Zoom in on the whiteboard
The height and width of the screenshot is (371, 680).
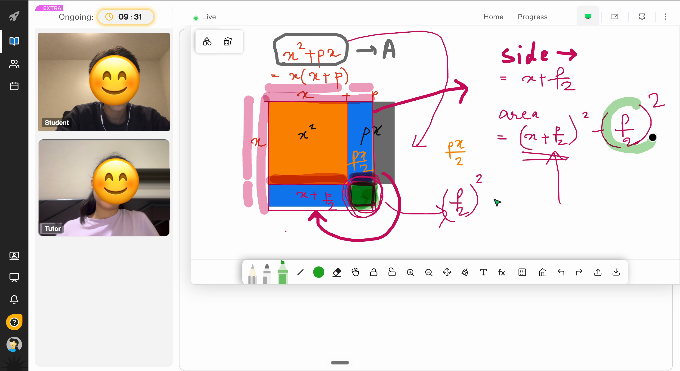tap(410, 272)
